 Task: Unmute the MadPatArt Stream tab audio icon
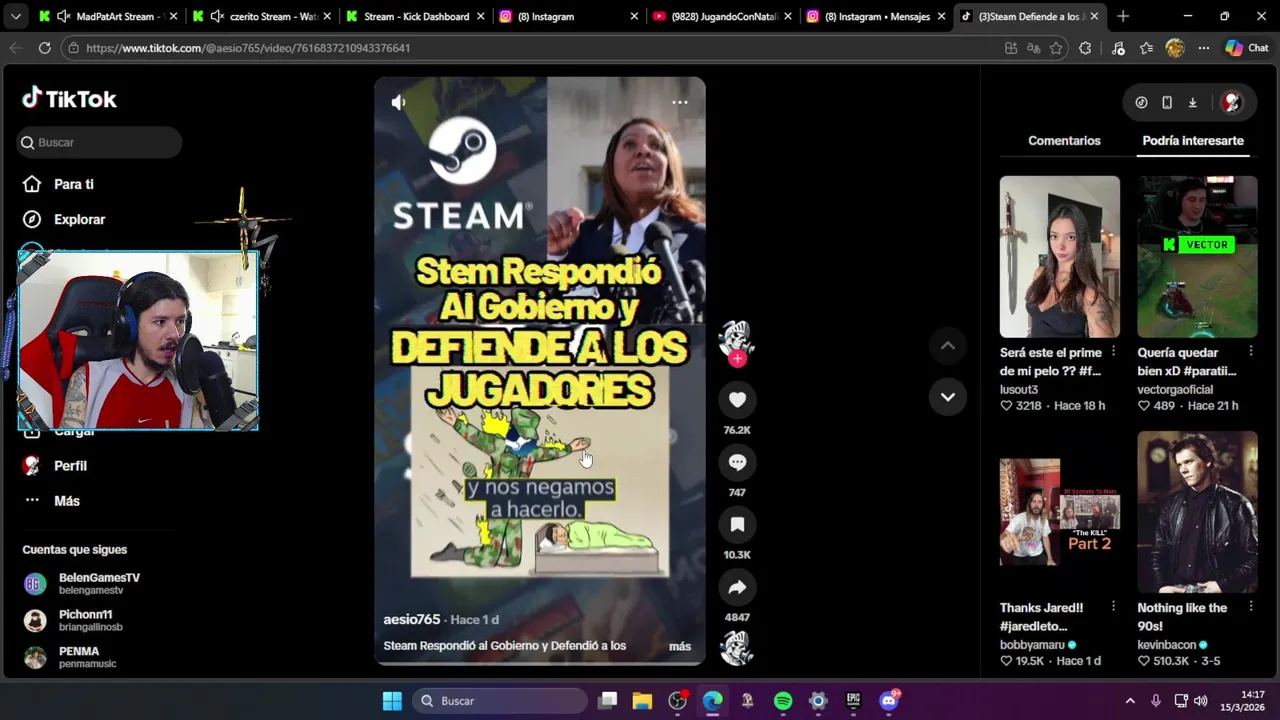click(x=64, y=16)
